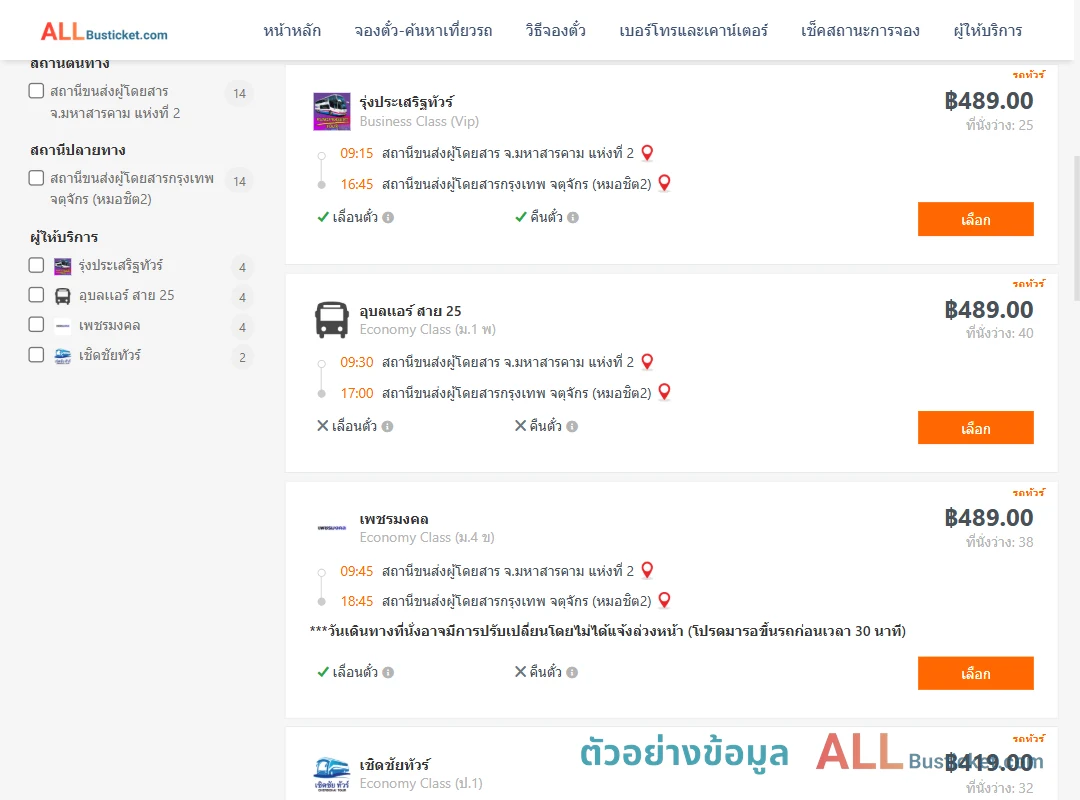The width and height of the screenshot is (1080, 800).
Task: Select the 09:45 เพชรมงคล trip with เลือก
Action: coord(975,673)
